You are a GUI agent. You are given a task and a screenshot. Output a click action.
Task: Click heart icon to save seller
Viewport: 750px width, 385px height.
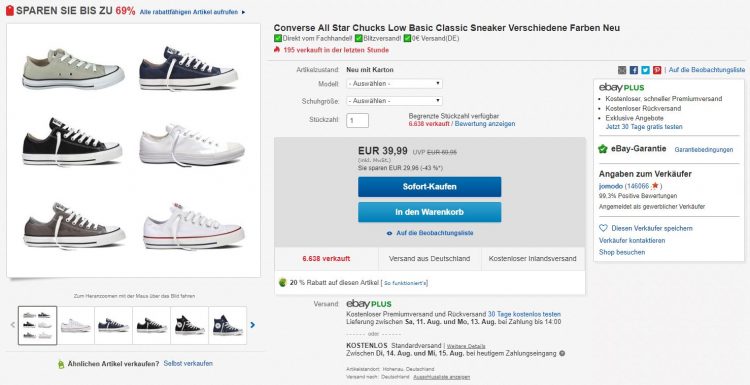coord(603,228)
